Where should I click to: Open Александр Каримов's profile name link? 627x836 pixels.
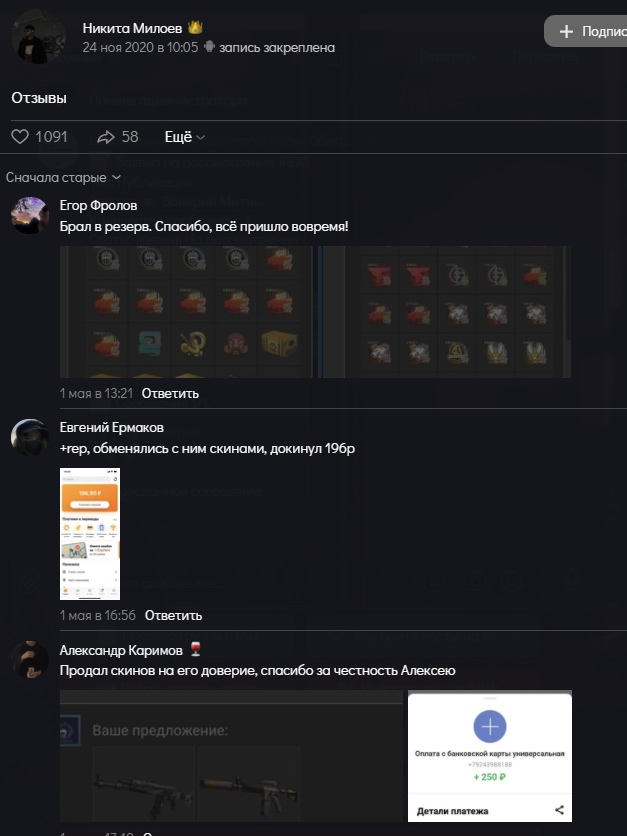(x=121, y=650)
